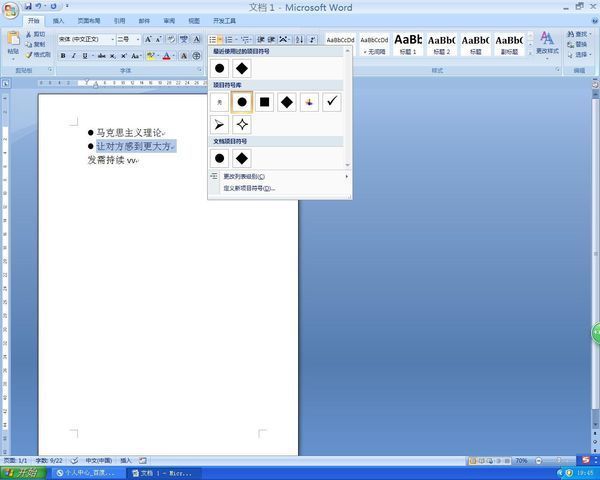This screenshot has width=600, height=480.
Task: Toggle Subscript formatting
Action: click(x=113, y=56)
